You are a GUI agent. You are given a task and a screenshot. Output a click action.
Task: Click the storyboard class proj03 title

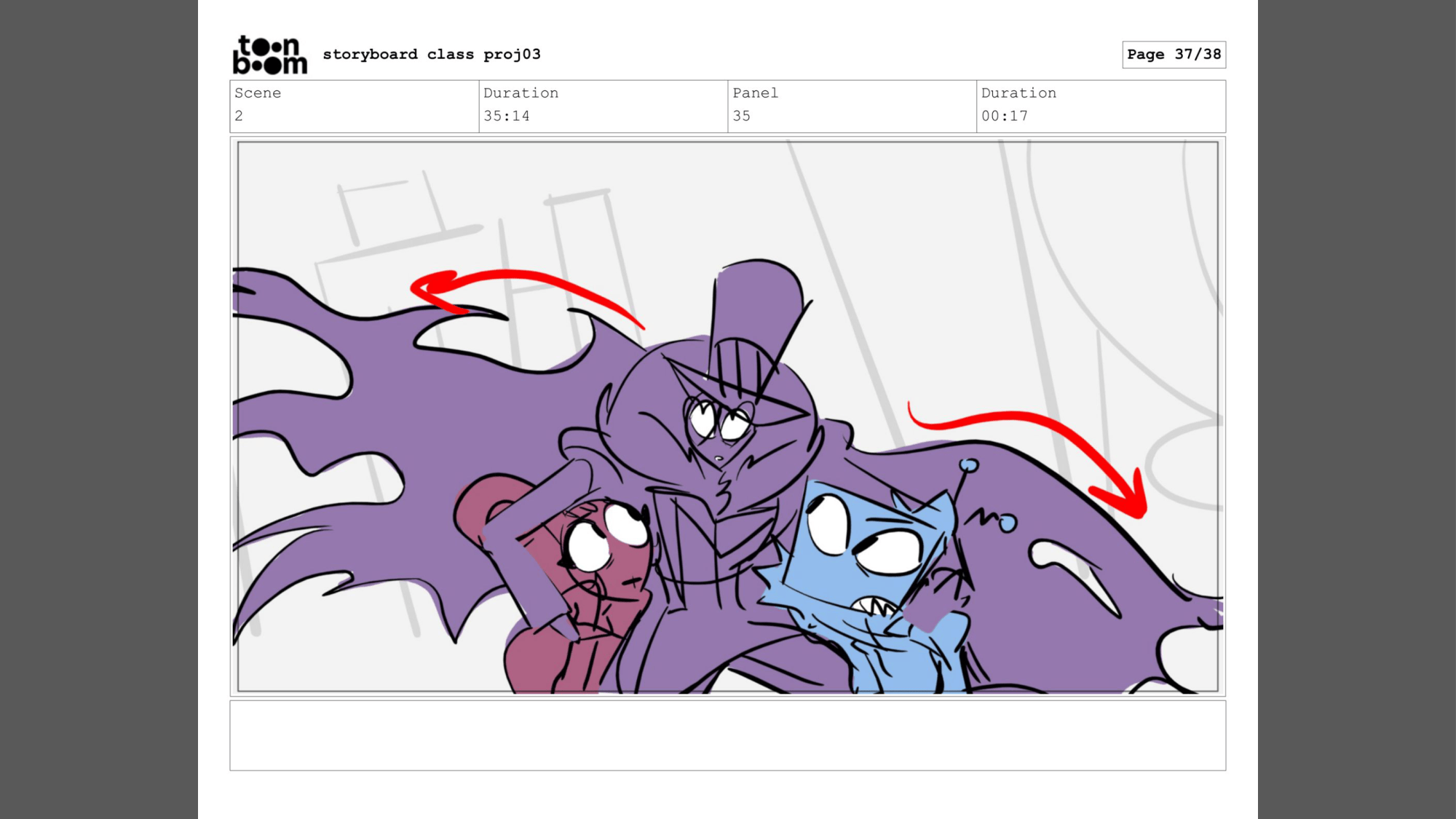tap(432, 55)
